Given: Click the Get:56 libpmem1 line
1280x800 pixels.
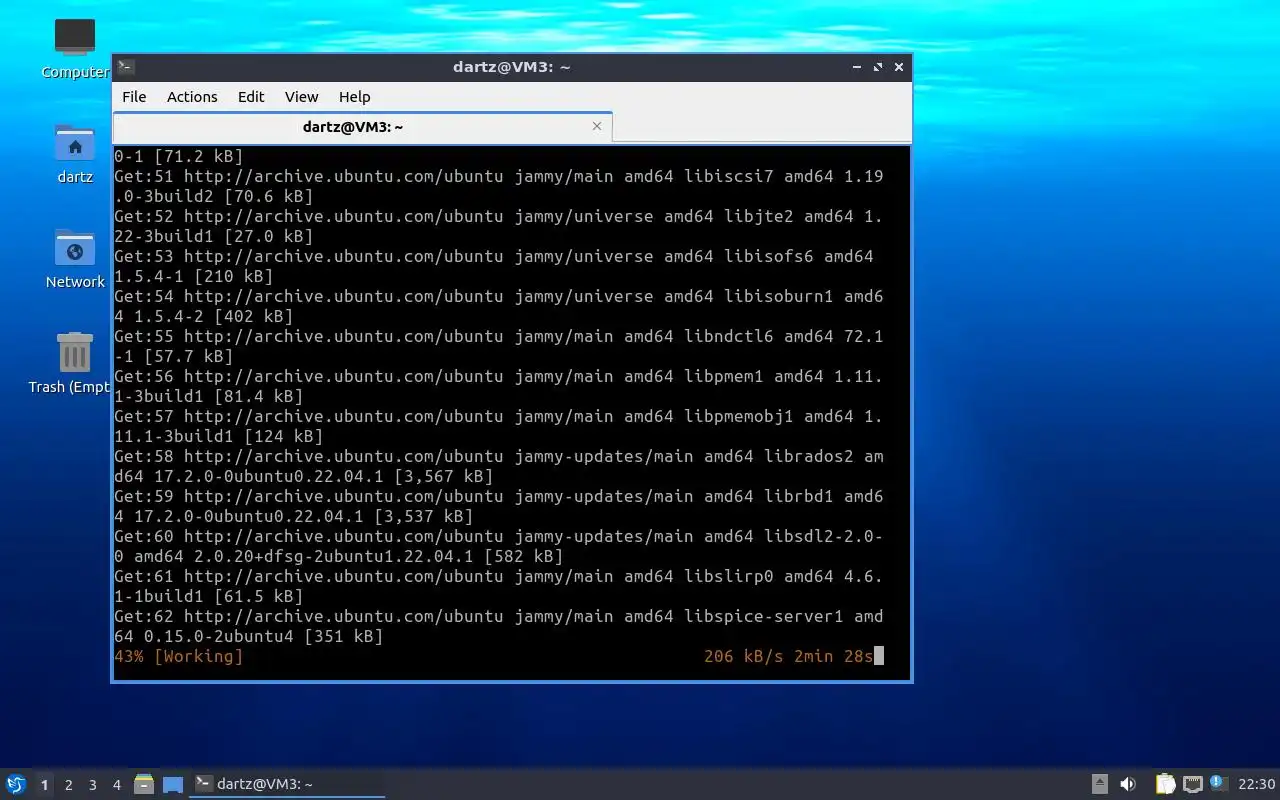Looking at the screenshot, I should coord(499,386).
